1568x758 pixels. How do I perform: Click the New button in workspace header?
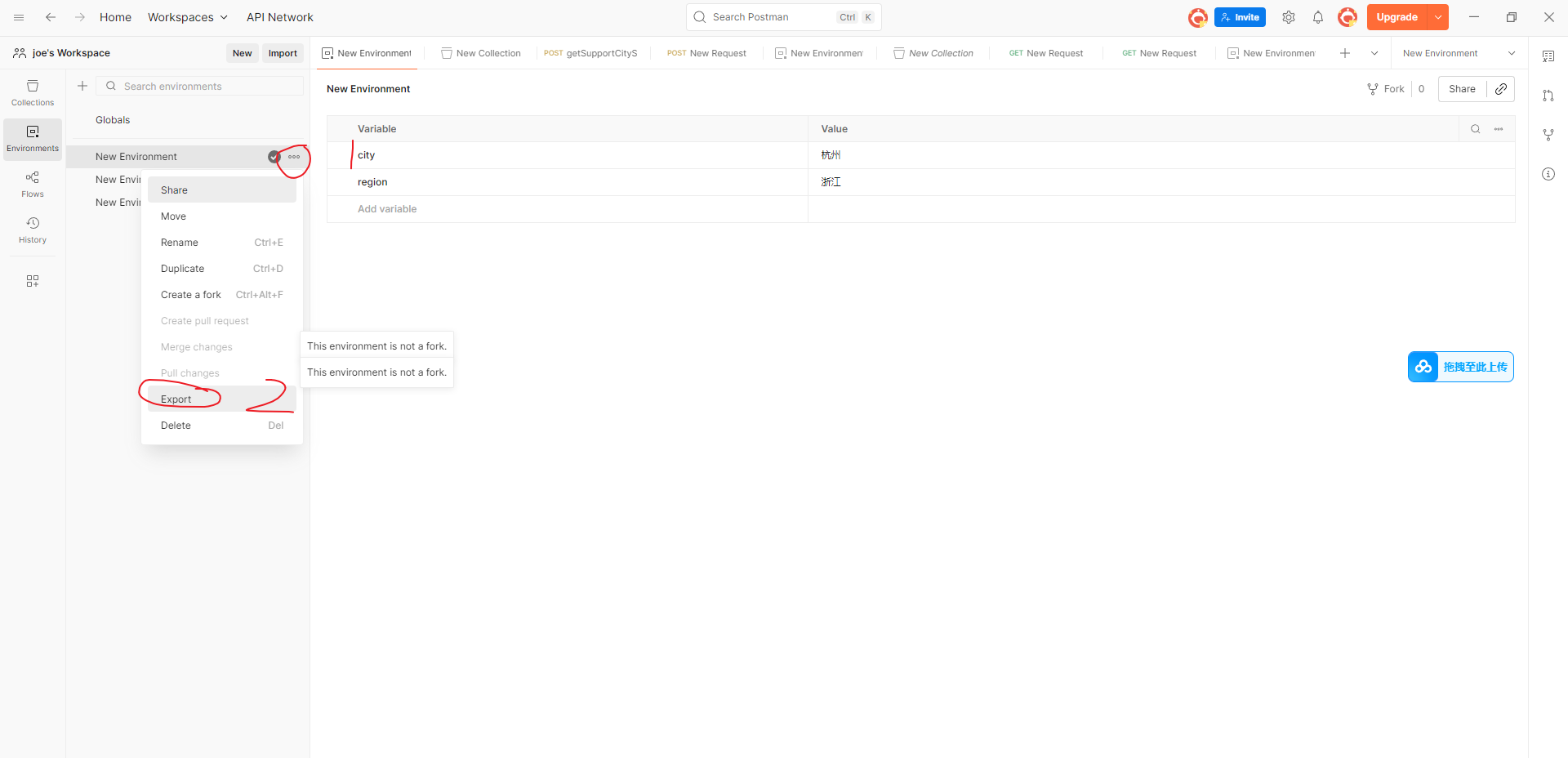(243, 53)
